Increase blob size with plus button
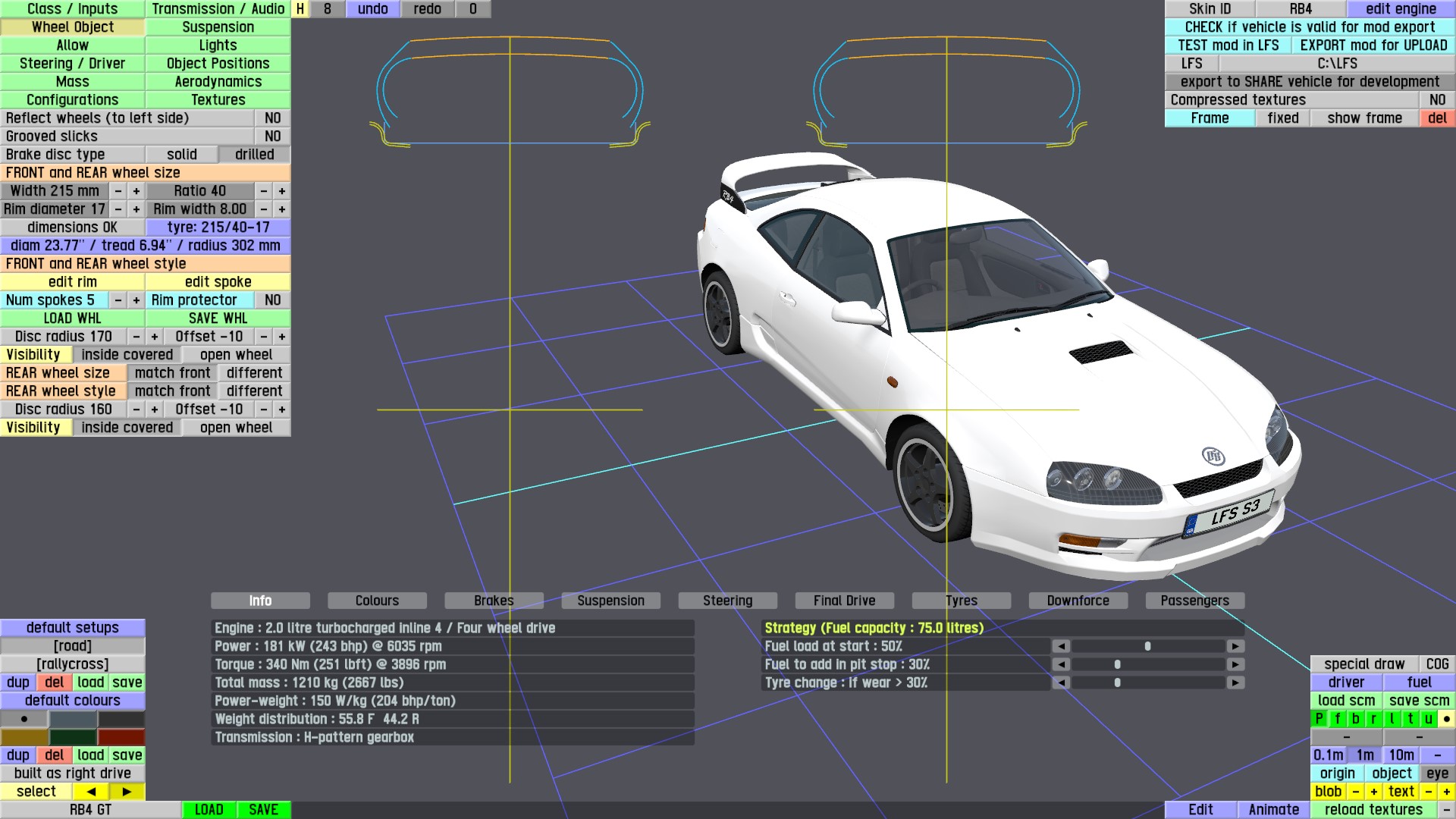 click(1373, 792)
